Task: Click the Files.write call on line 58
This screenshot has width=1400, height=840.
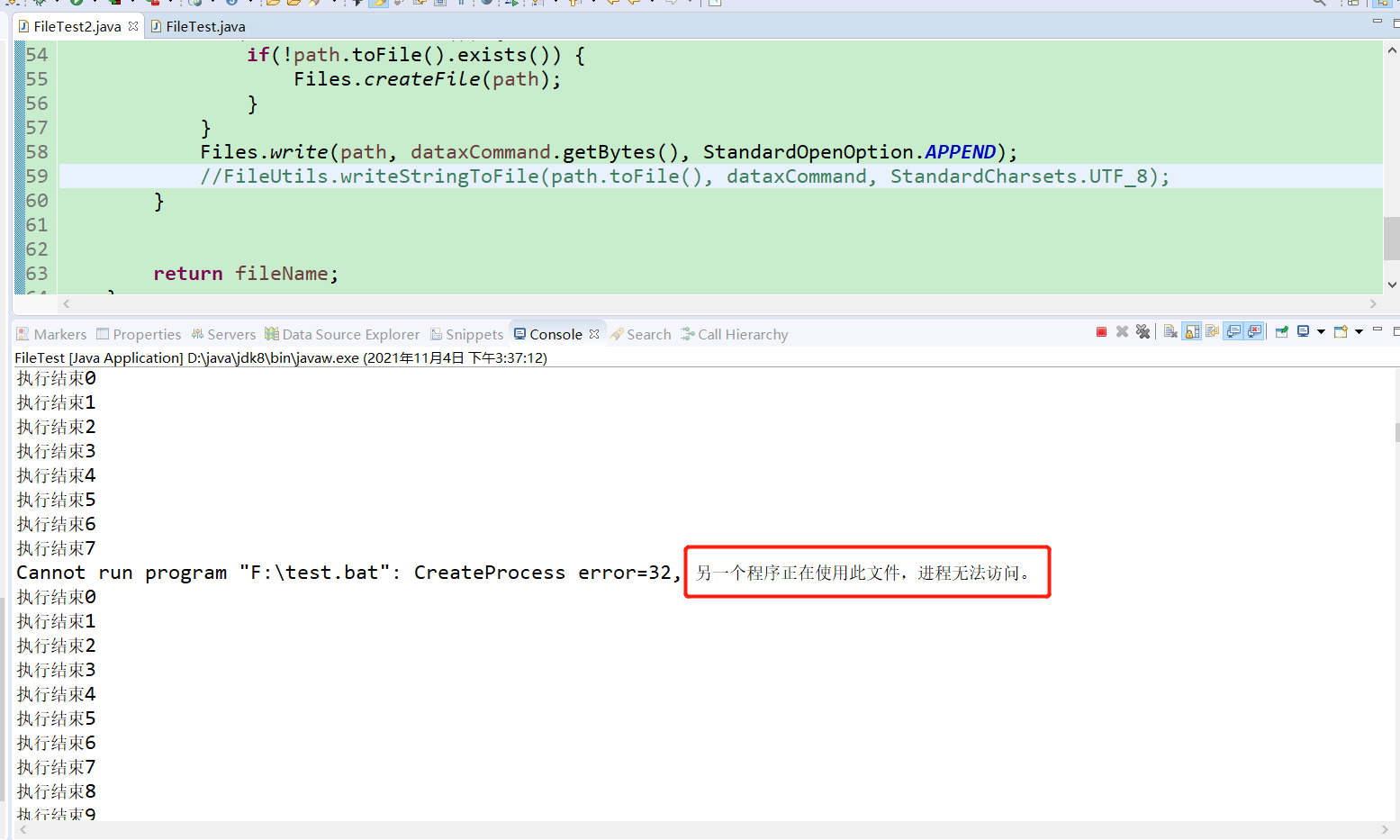Action: point(609,152)
